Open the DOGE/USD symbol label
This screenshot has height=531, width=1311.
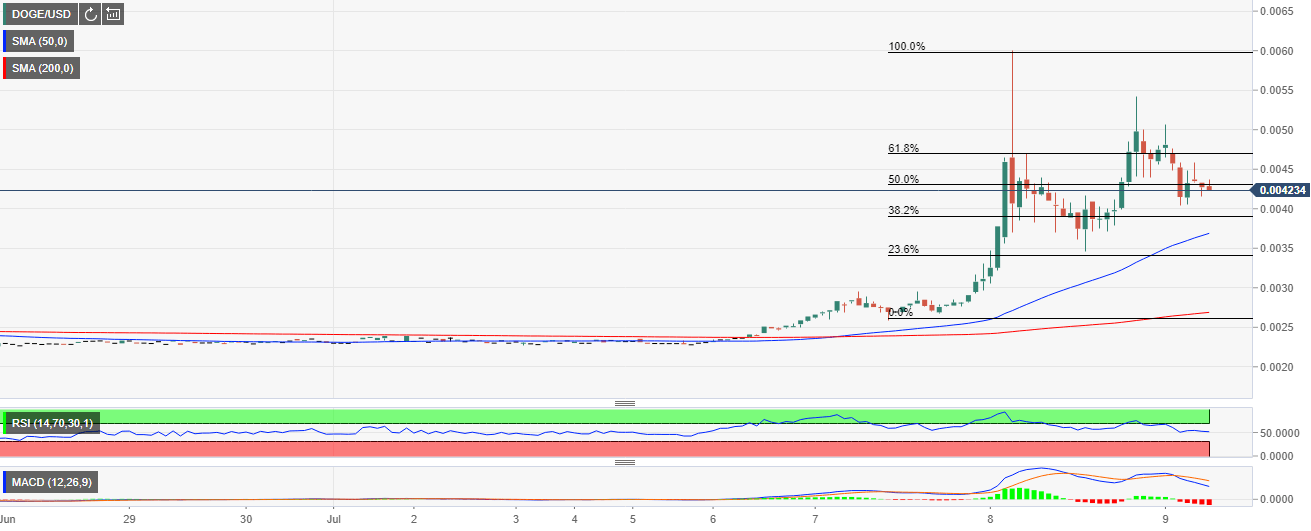(x=40, y=14)
